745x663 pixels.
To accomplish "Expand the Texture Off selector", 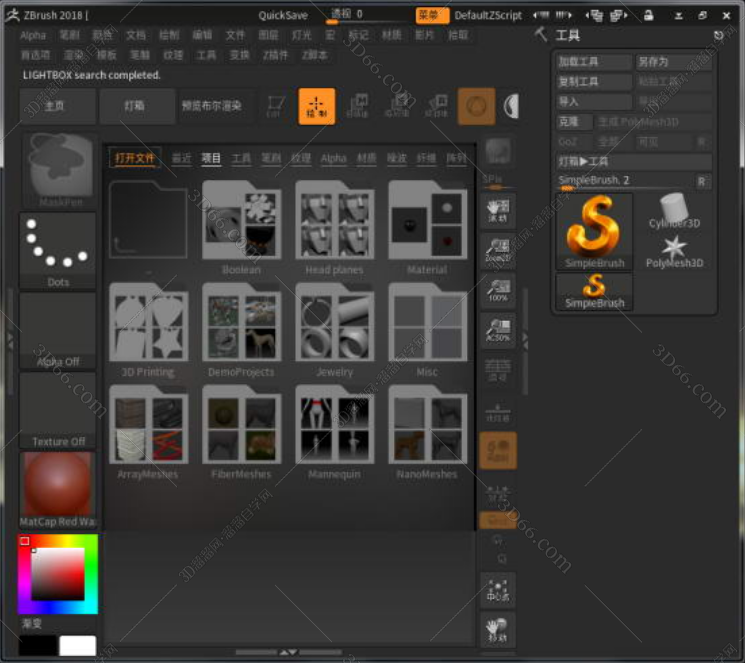I will click(x=58, y=410).
